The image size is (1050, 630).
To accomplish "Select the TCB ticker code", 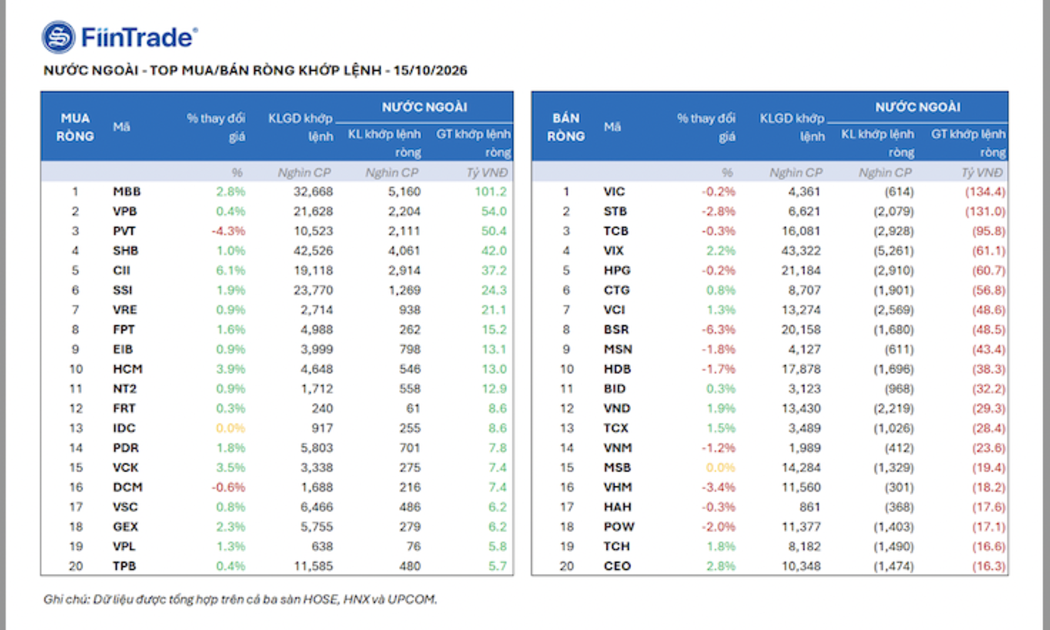I will coord(615,231).
